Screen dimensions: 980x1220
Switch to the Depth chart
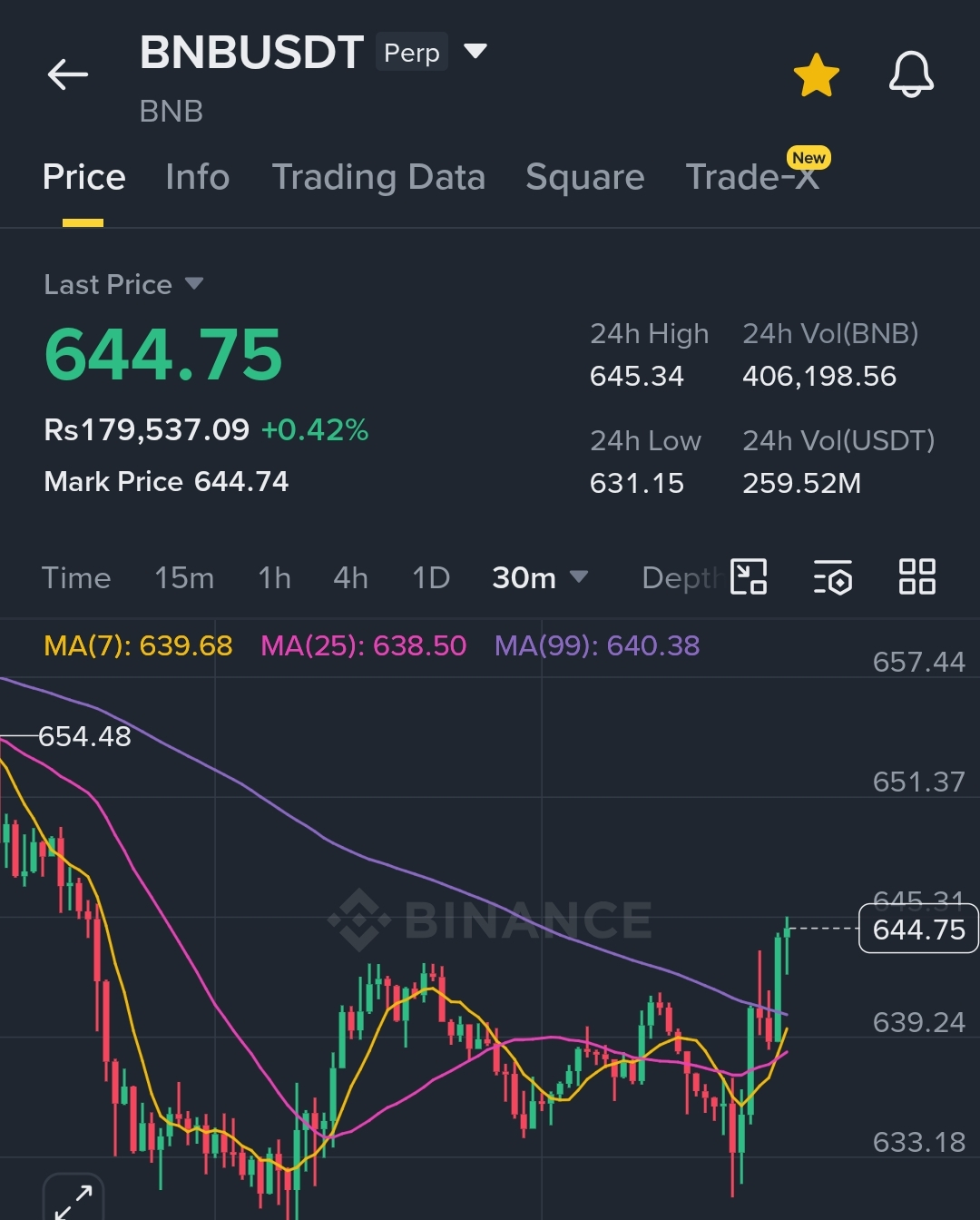pos(681,577)
